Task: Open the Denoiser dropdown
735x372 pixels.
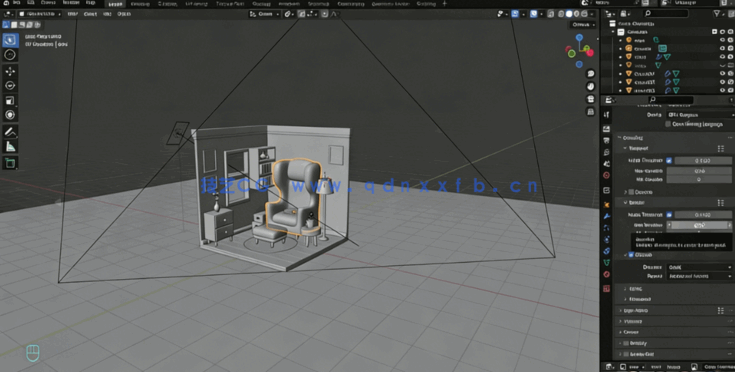Action: point(699,267)
